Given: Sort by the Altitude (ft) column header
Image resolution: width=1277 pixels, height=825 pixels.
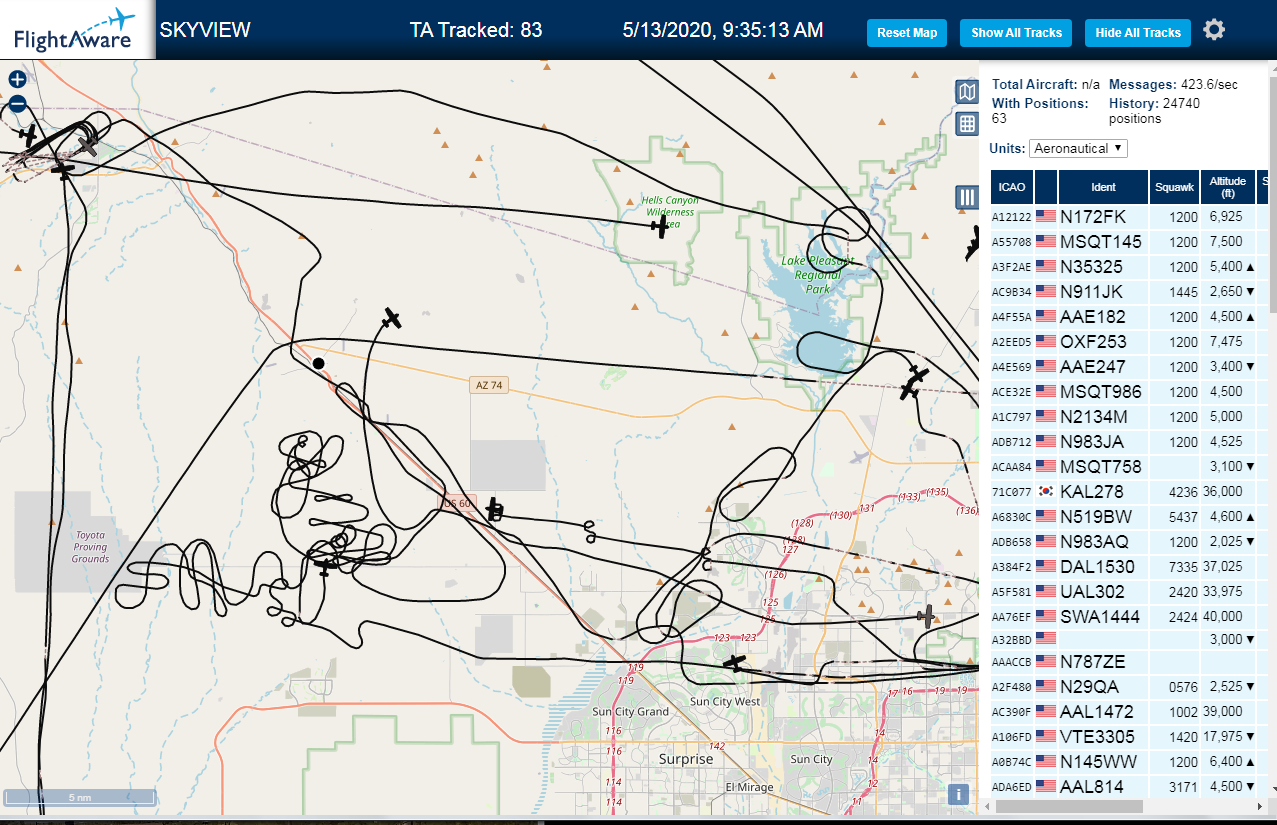Looking at the screenshot, I should [1228, 187].
